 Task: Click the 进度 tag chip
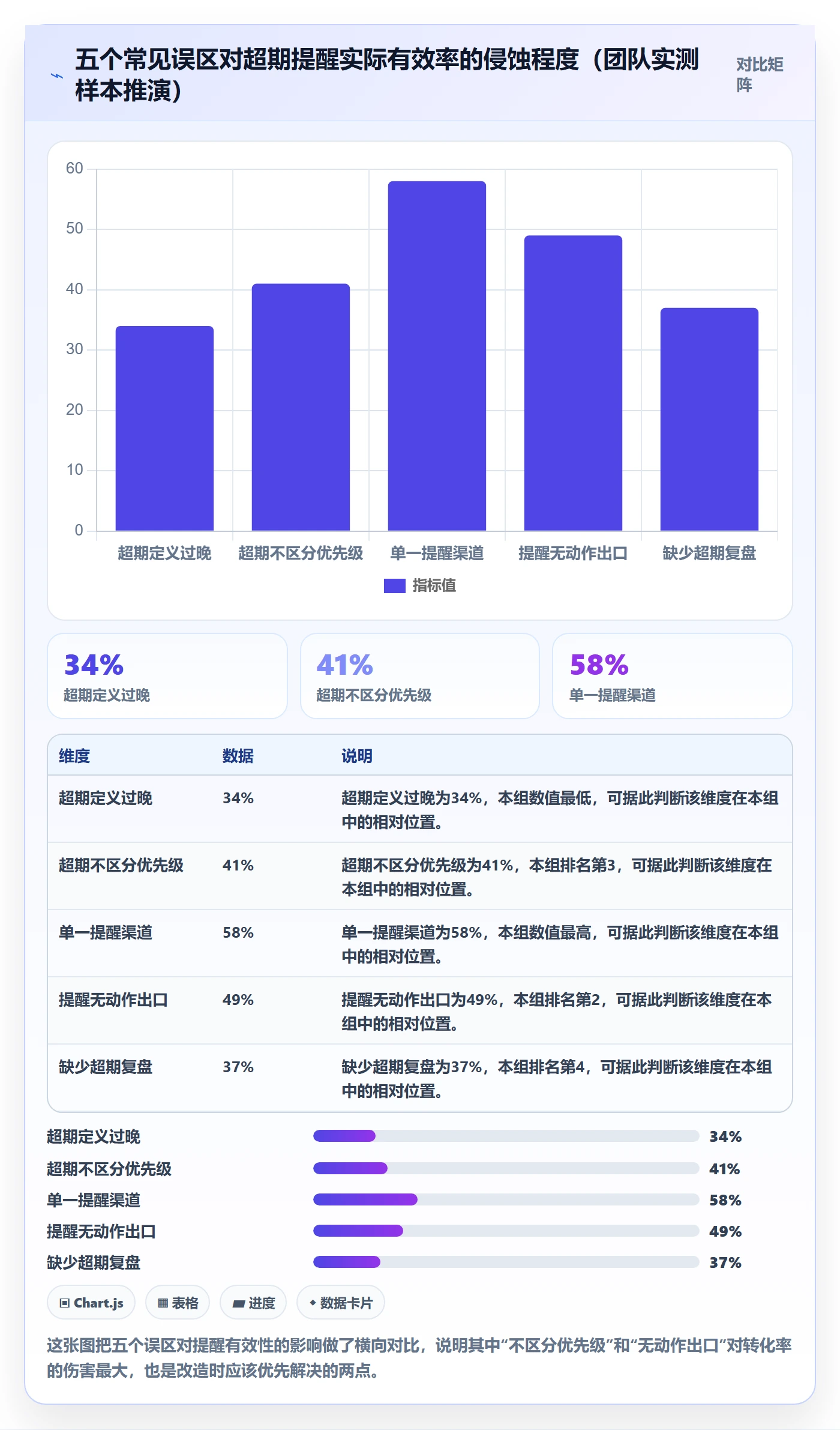click(x=253, y=1303)
